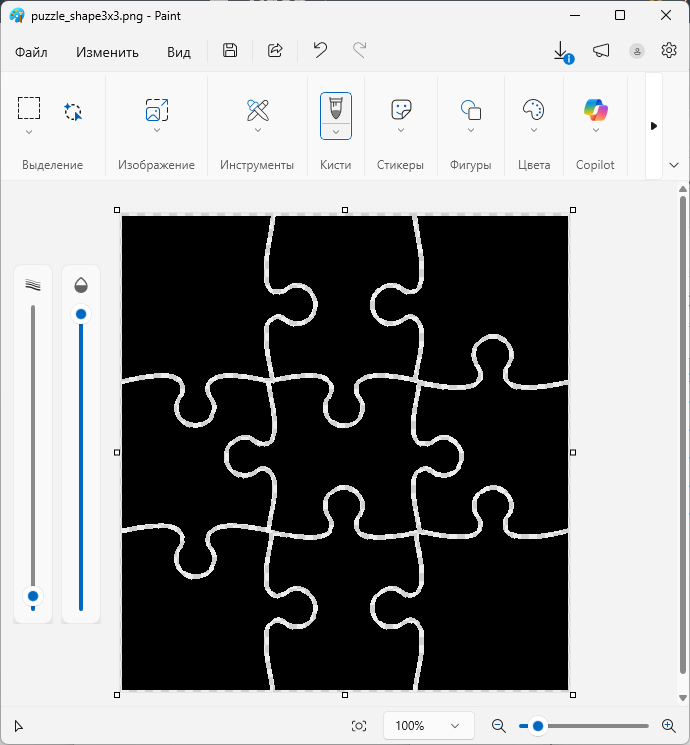This screenshot has width=690, height=745.
Task: Click the fit-to-window icon in the status bar
Action: click(359, 726)
